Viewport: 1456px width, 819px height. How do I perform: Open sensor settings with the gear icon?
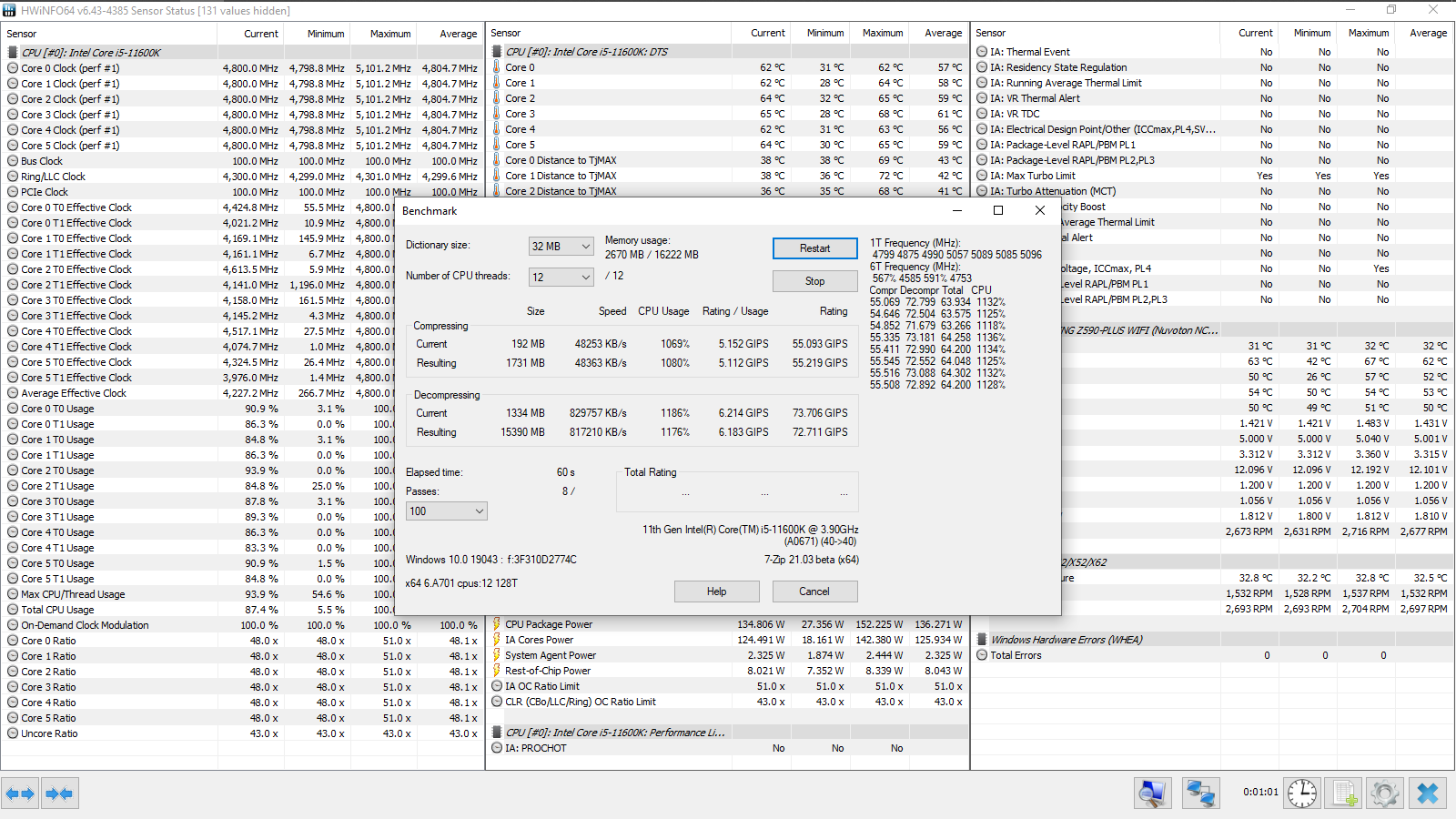pos(1385,794)
